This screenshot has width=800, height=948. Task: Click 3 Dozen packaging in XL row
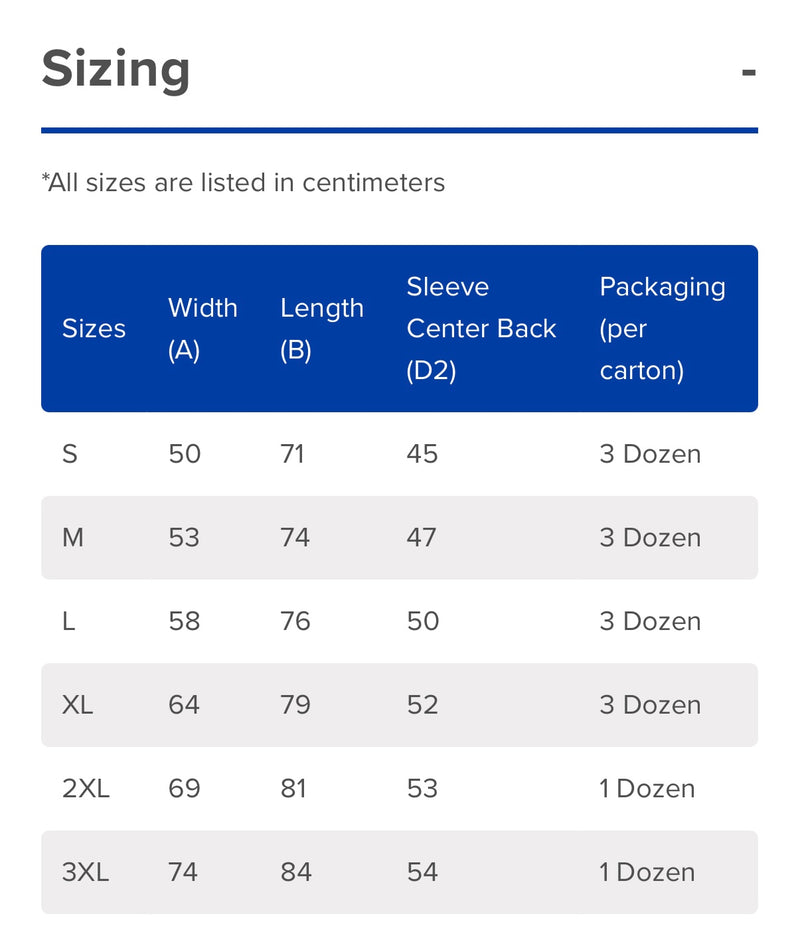coord(650,705)
